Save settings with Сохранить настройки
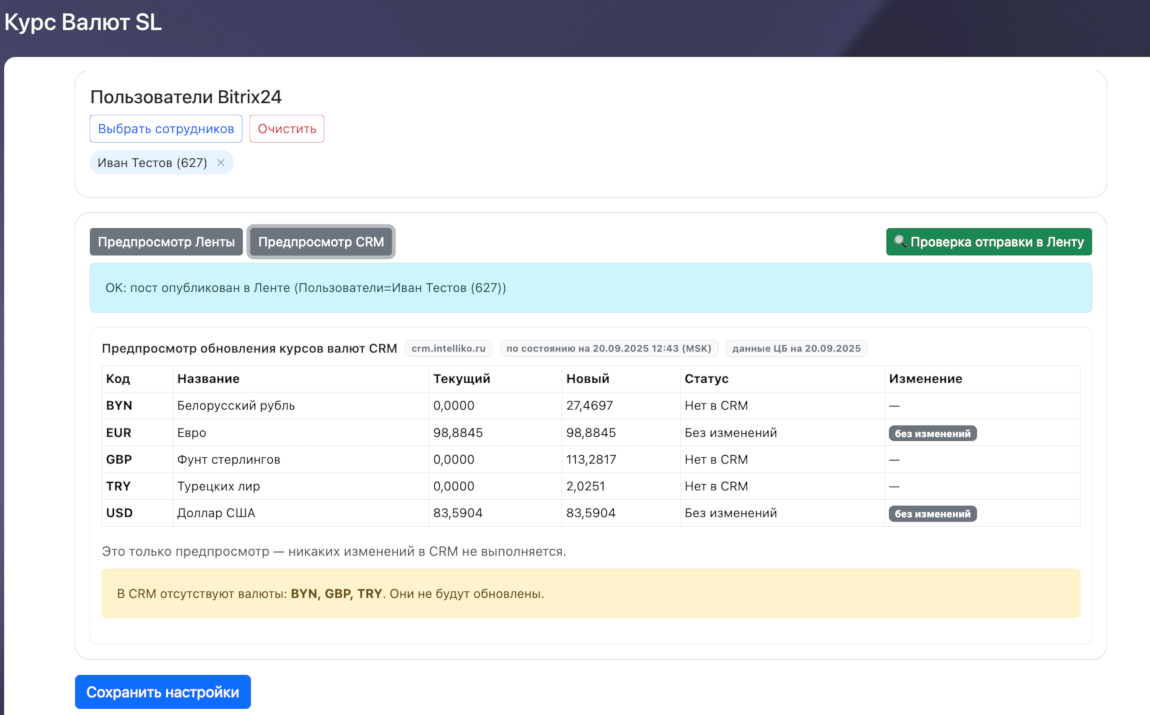 click(163, 692)
